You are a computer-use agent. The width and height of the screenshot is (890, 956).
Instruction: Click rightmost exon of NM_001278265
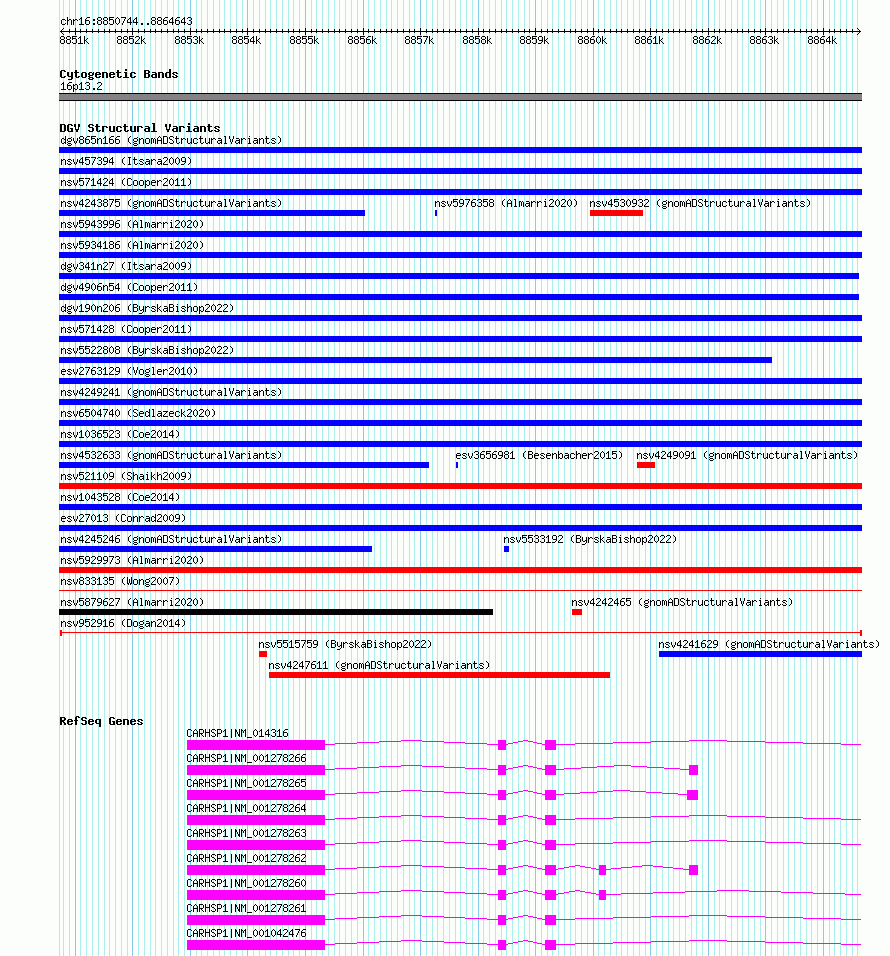click(x=692, y=795)
